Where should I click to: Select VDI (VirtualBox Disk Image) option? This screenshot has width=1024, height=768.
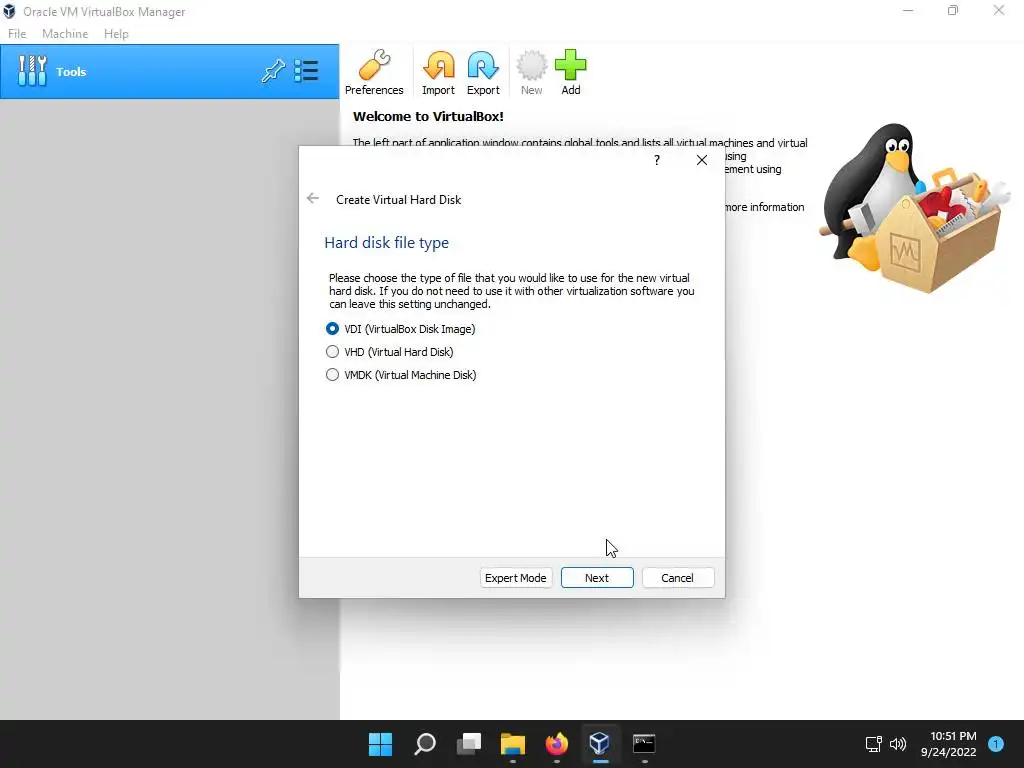click(x=400, y=328)
